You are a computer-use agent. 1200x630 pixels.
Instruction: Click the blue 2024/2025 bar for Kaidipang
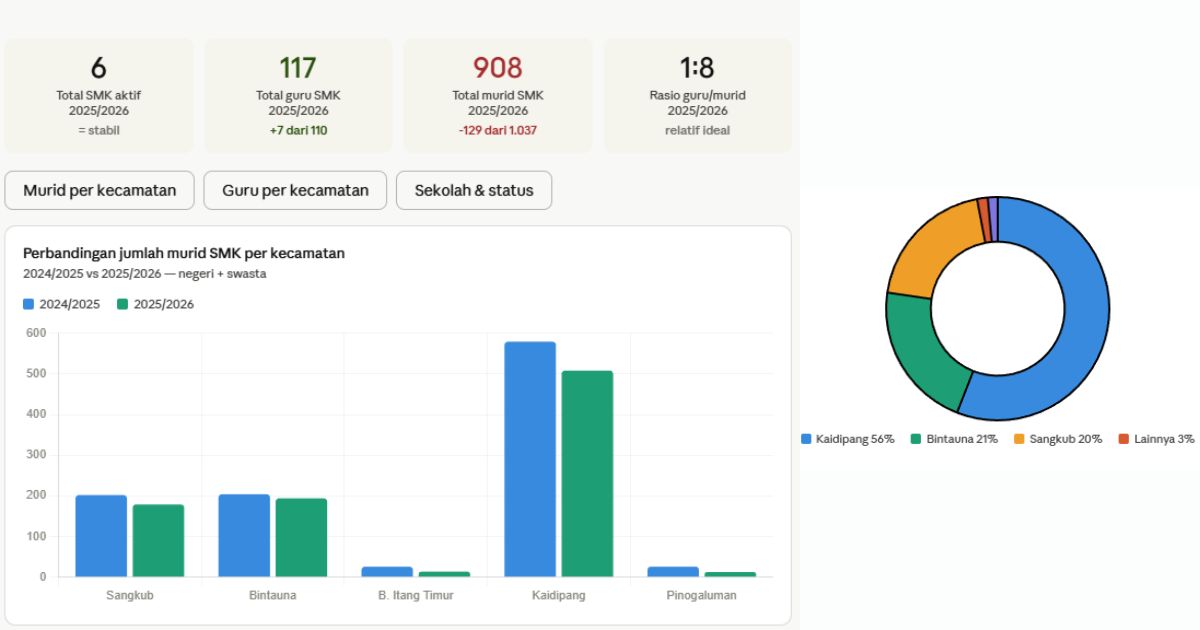[x=530, y=460]
